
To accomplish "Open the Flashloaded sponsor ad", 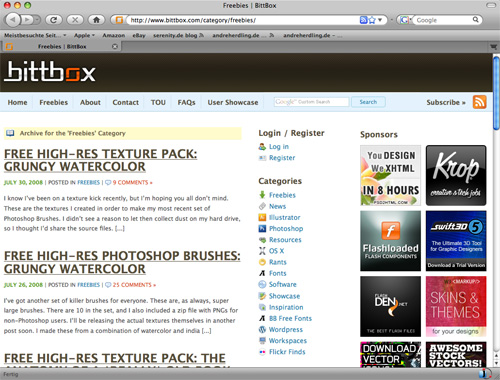I will (x=390, y=241).
